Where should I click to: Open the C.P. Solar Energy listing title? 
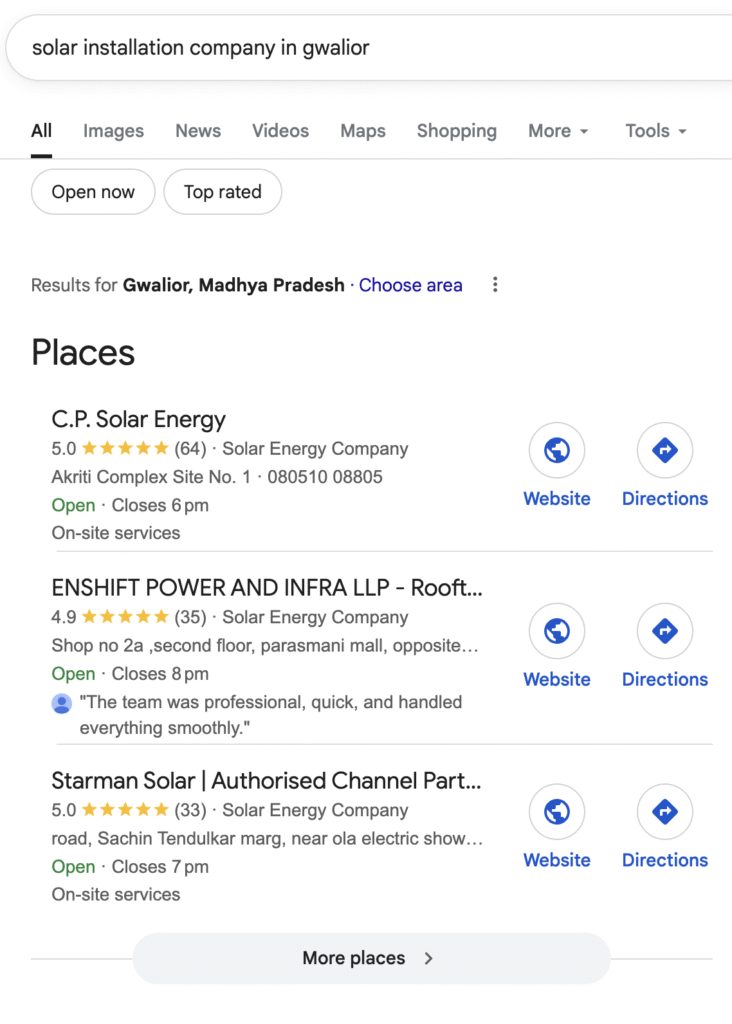pyautogui.click(x=139, y=419)
